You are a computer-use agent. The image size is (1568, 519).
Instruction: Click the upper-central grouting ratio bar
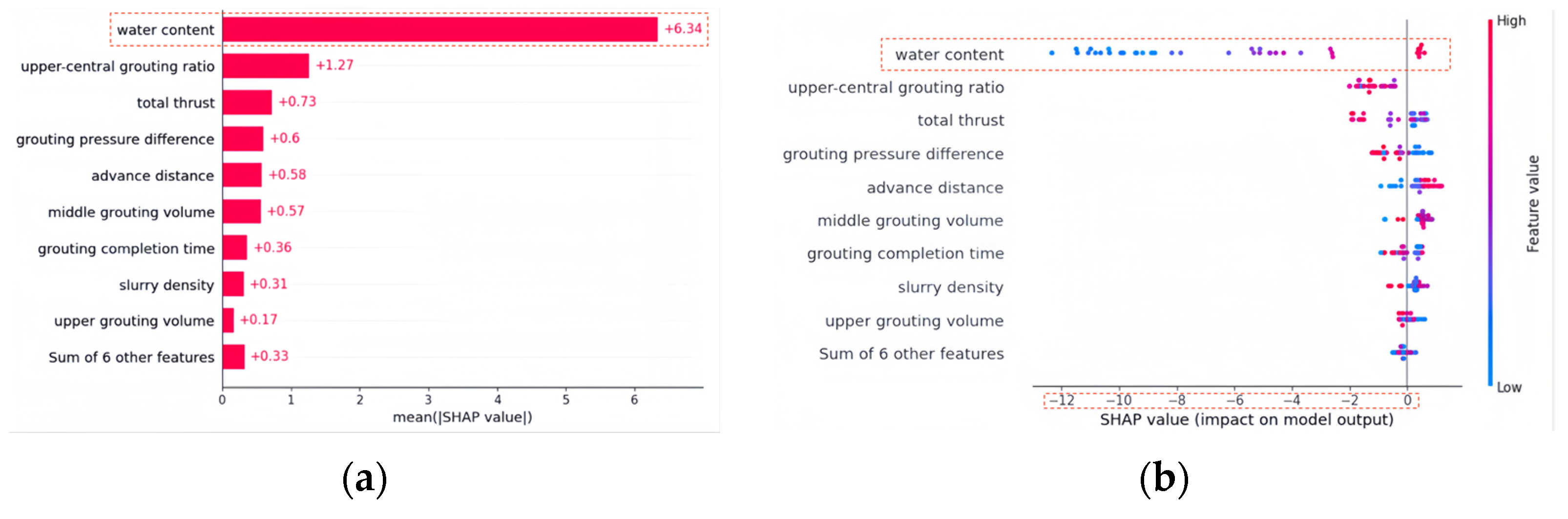265,66
